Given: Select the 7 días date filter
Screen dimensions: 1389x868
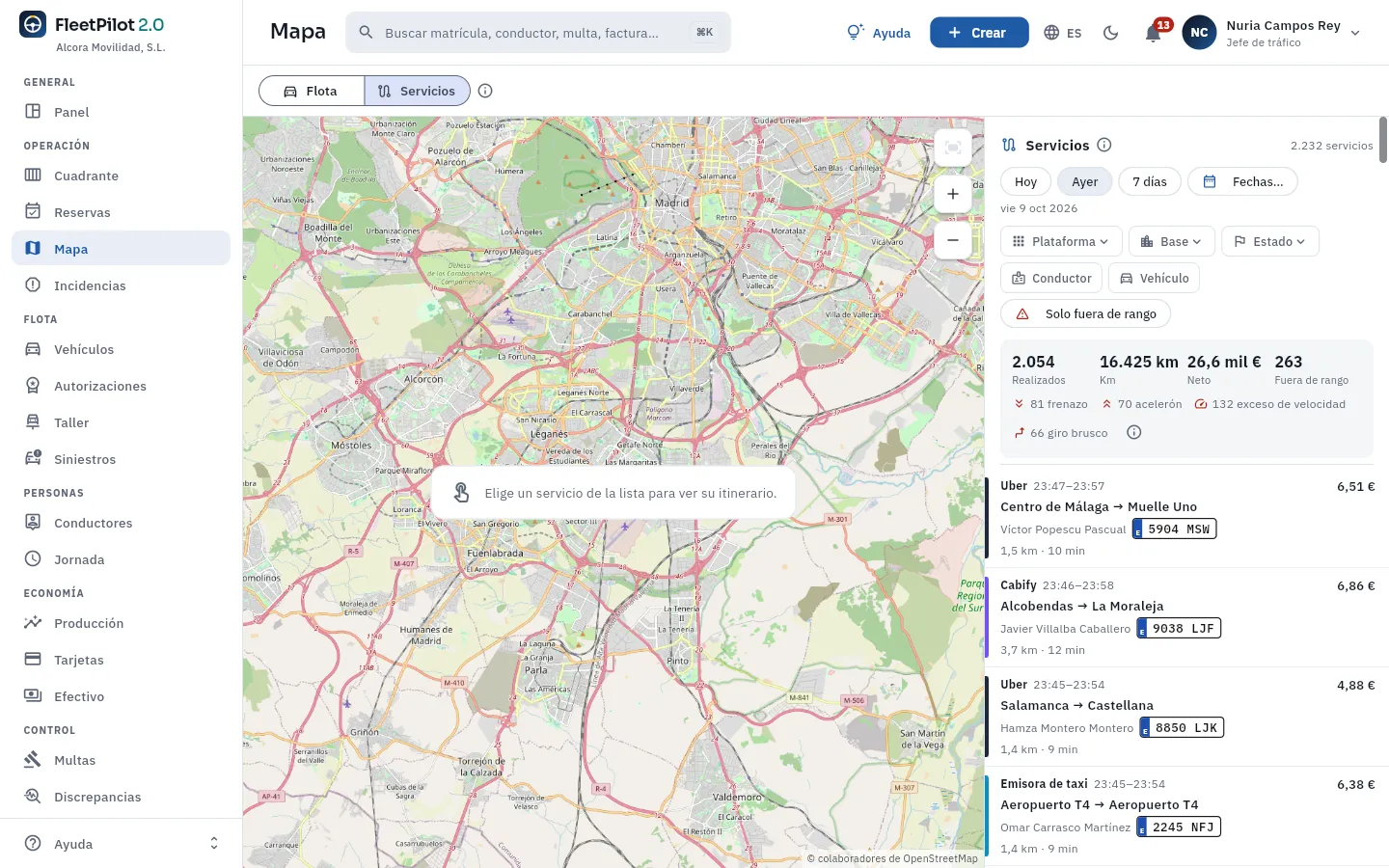Looking at the screenshot, I should 1150,181.
